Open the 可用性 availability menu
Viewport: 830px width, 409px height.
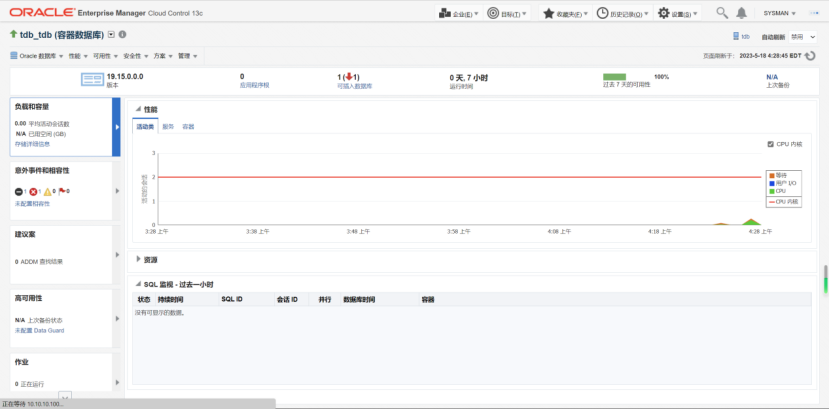point(105,56)
